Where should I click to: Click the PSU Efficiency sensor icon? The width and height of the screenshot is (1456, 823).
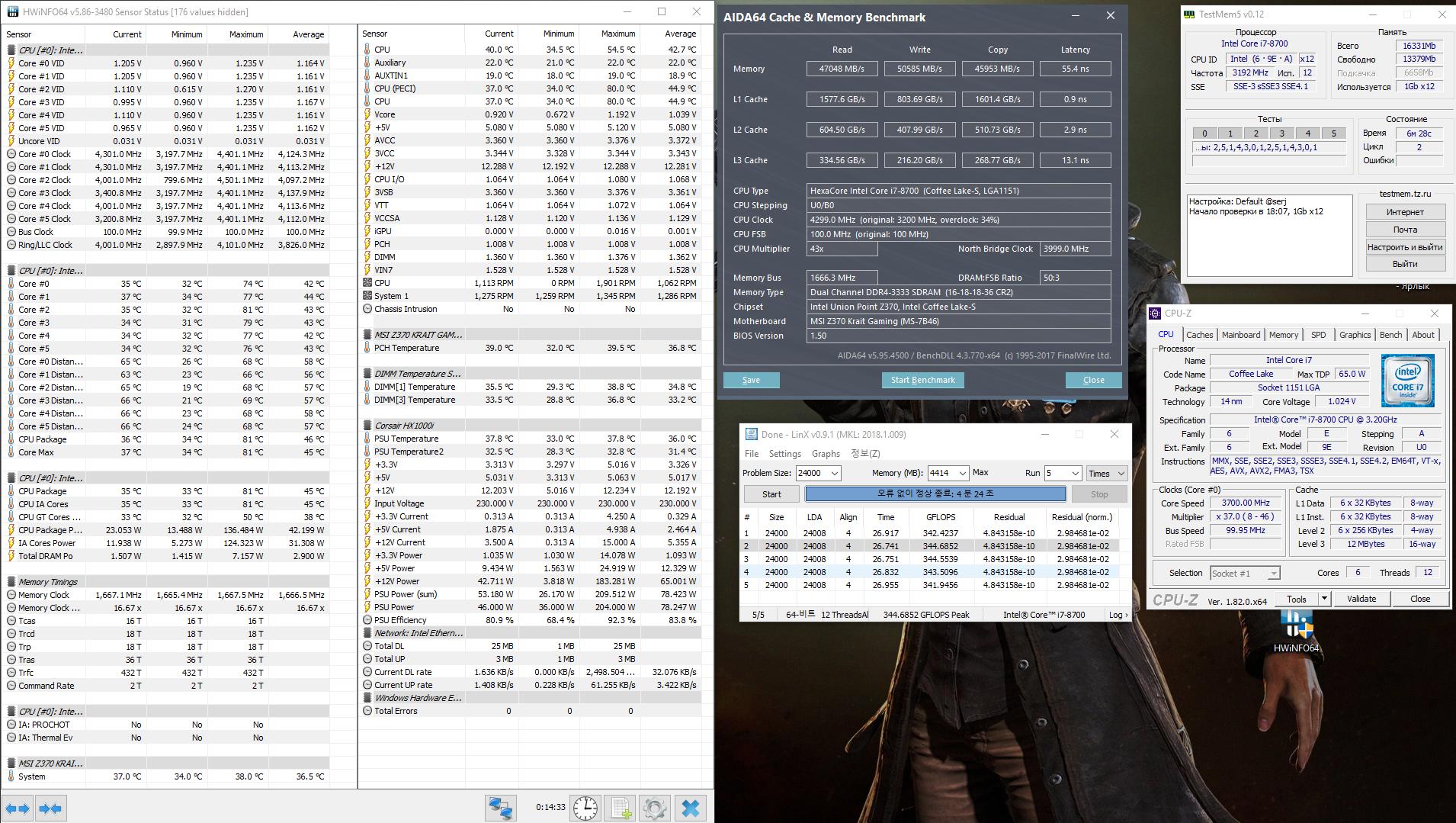click(x=367, y=620)
